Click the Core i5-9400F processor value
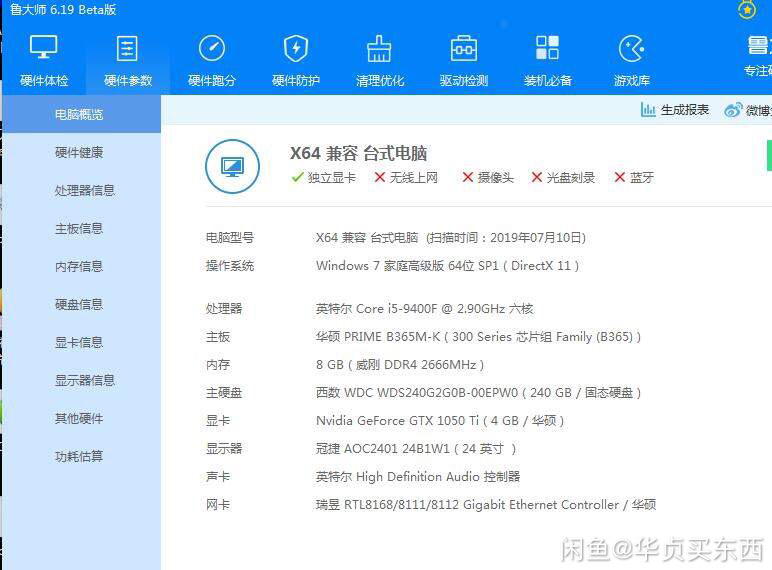This screenshot has height=570, width=772. coord(424,309)
